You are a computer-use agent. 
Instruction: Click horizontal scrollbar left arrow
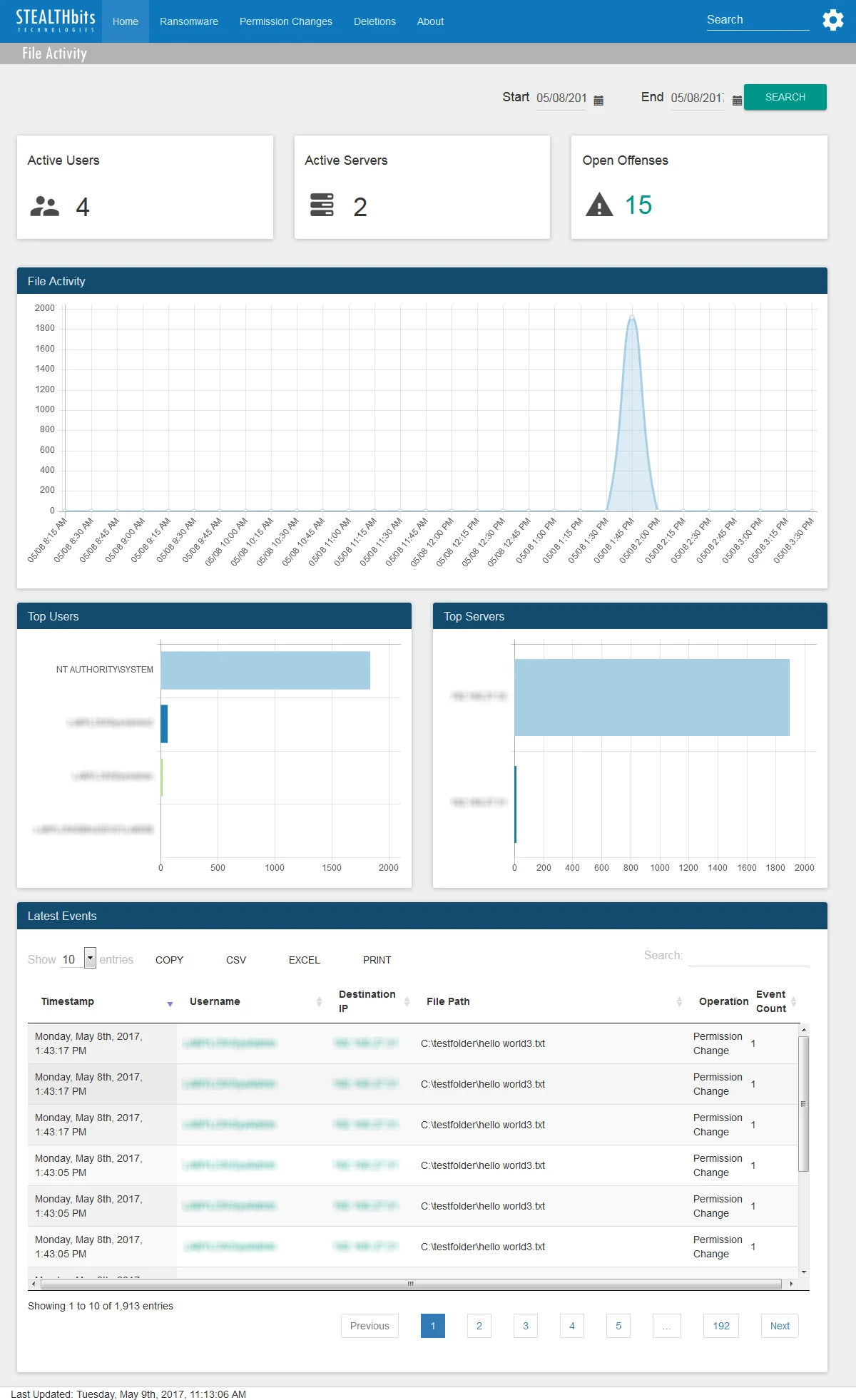(34, 1284)
